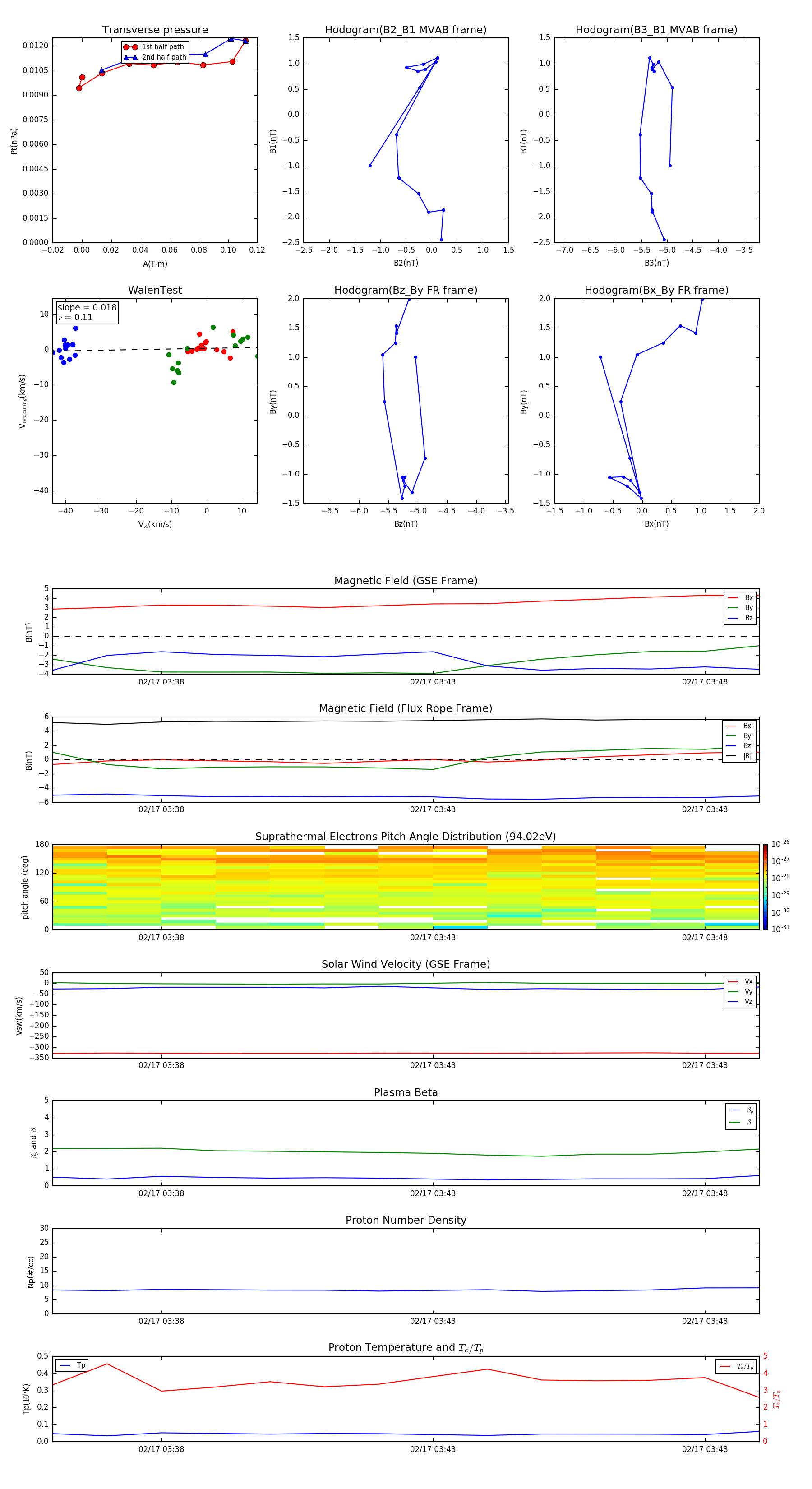Screen dimensions: 812x1489
Task: Click the Suprathermal Electrons Pitch Angle Distribution title
Action: pyautogui.click(x=406, y=837)
